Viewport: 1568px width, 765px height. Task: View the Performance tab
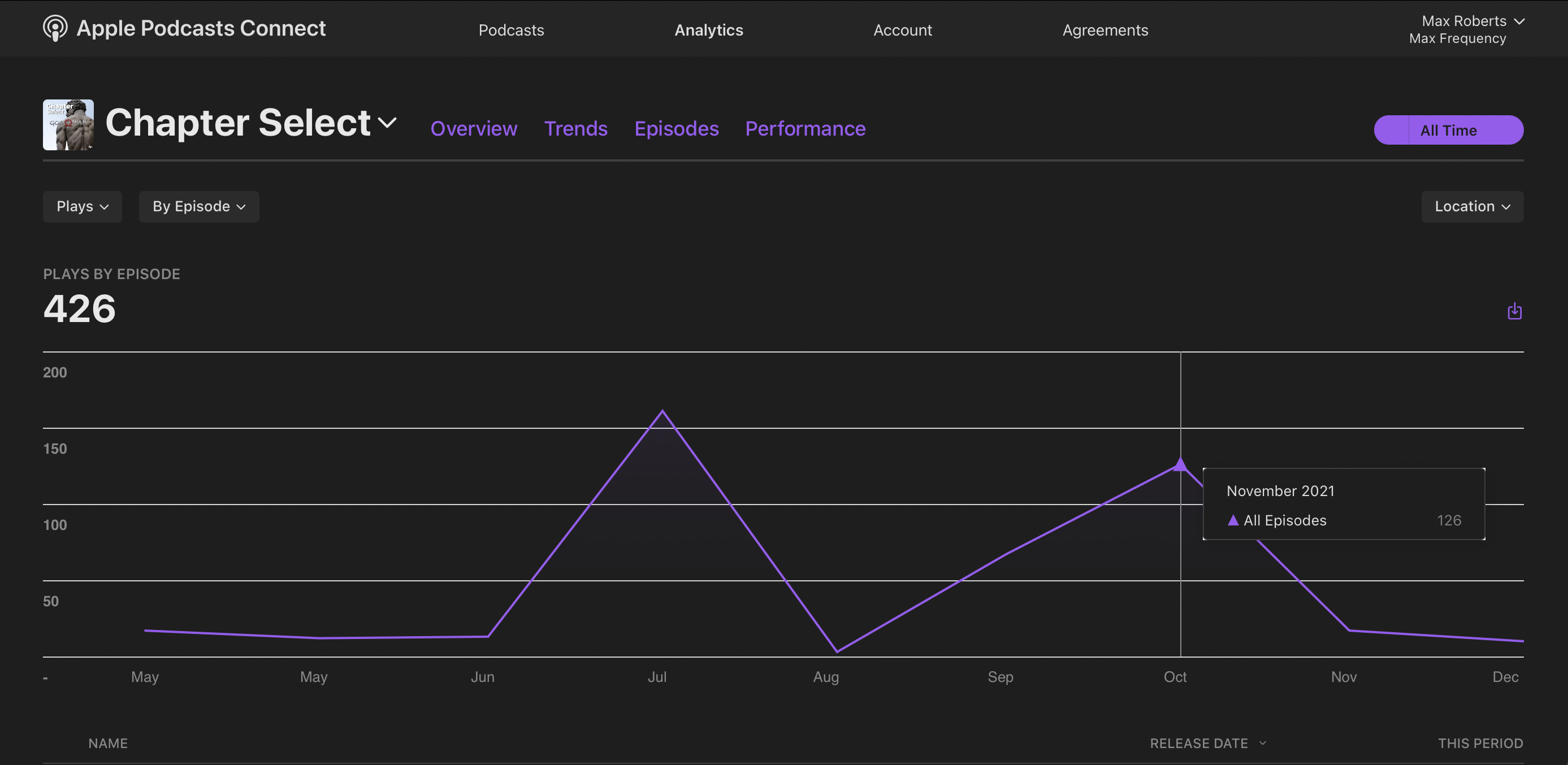pos(805,129)
